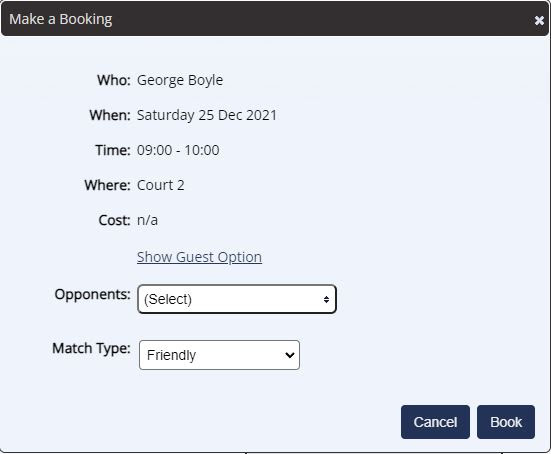The image size is (551, 454).
Task: Click the Show Guest Option link
Action: point(199,257)
